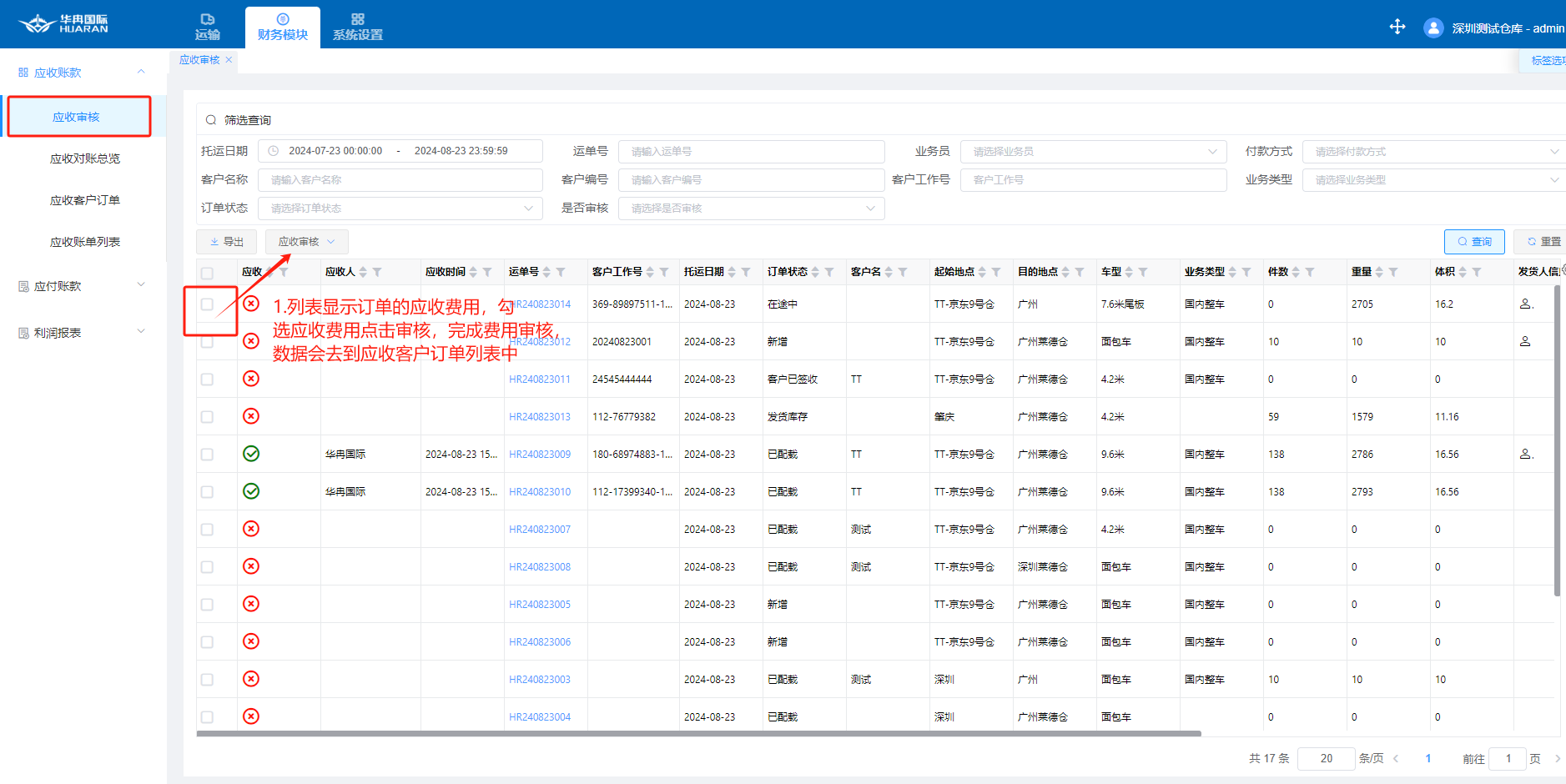
Task: Click the filter icon on 运单号 column
Action: click(561, 272)
